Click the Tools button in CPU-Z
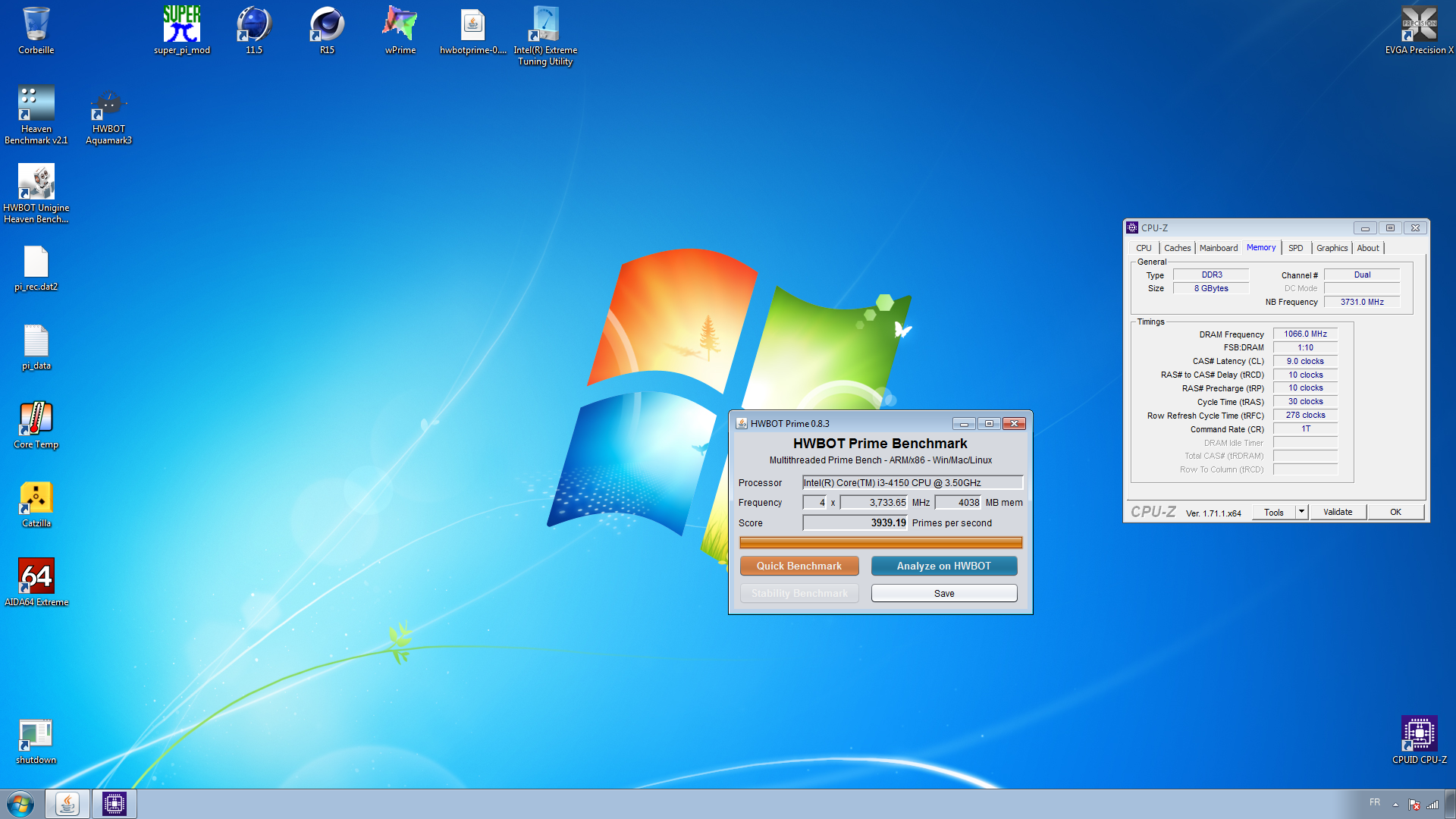 pos(1274,512)
